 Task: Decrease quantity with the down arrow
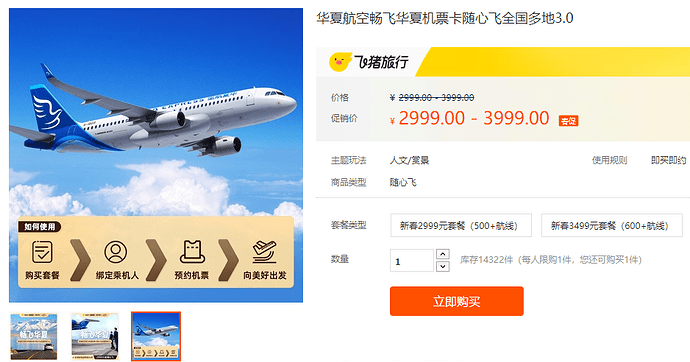[x=443, y=266]
